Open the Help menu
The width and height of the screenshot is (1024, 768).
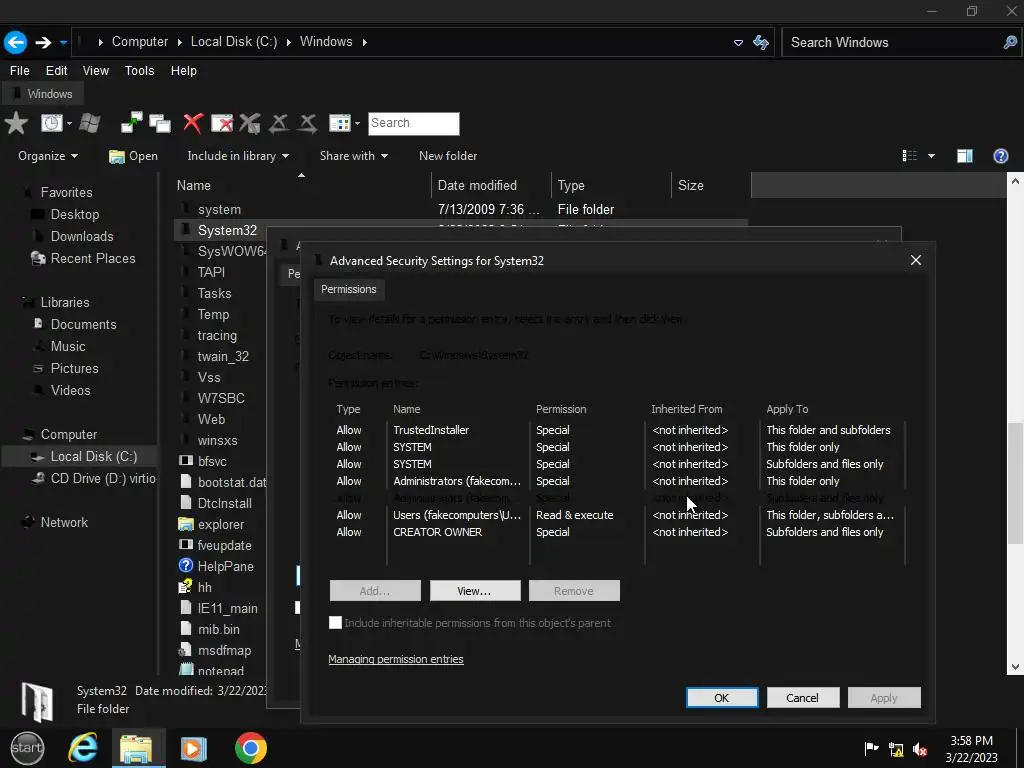coord(184,71)
